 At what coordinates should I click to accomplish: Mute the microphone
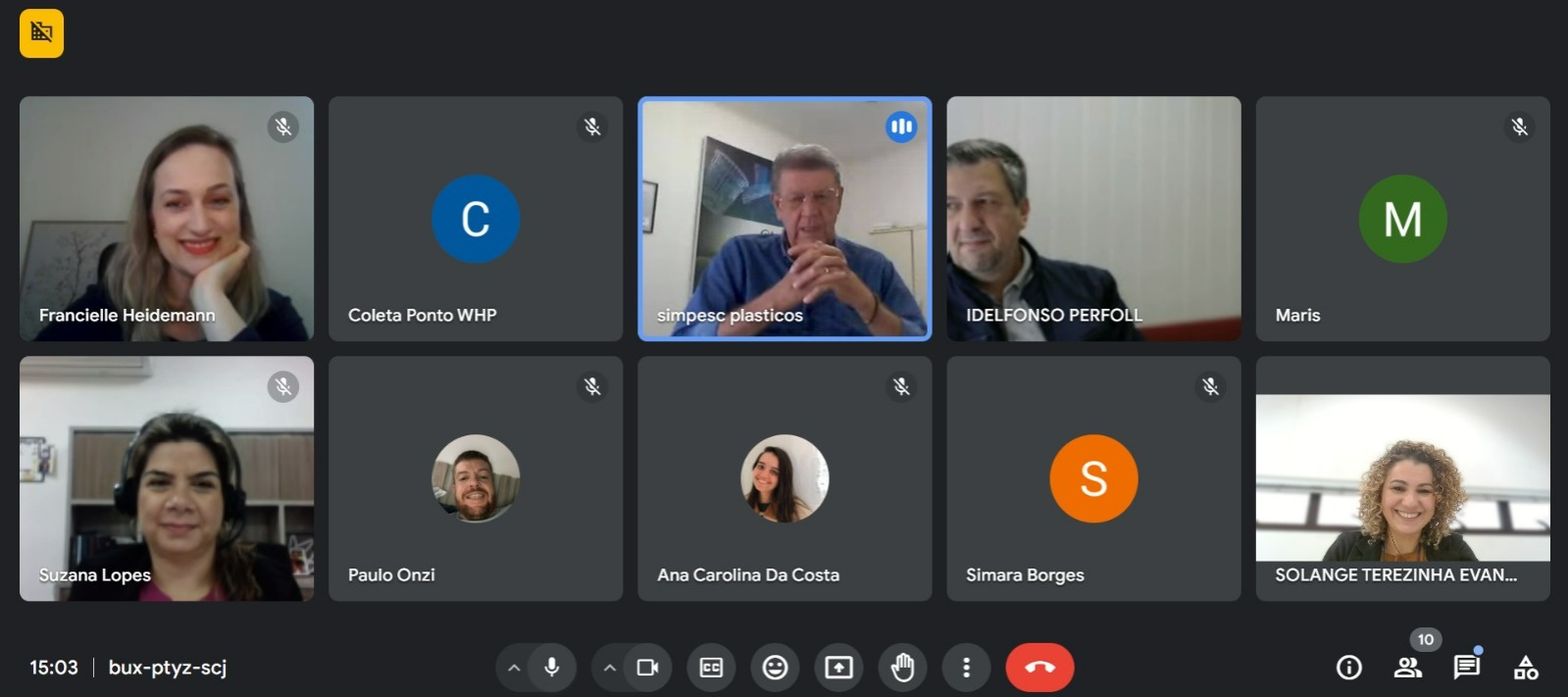(552, 668)
